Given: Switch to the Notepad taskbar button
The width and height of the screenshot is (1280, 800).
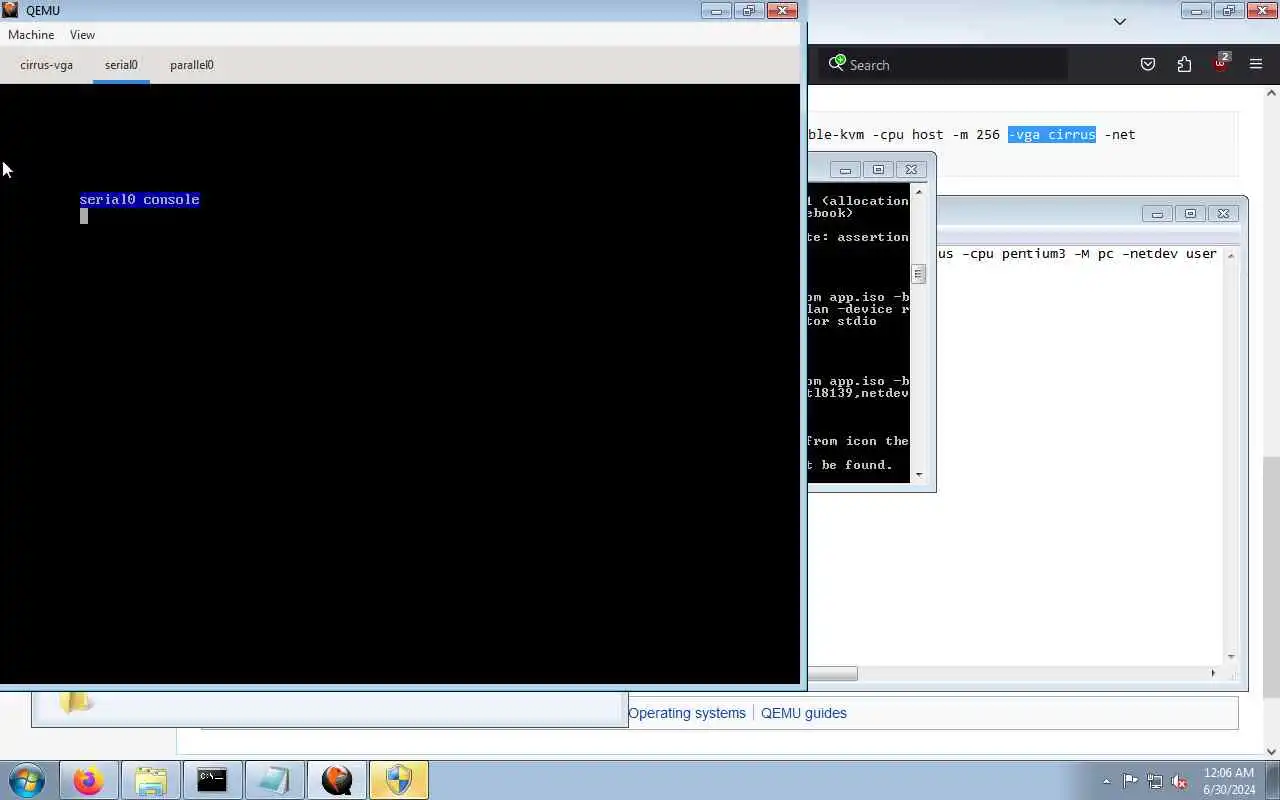Looking at the screenshot, I should (x=274, y=780).
